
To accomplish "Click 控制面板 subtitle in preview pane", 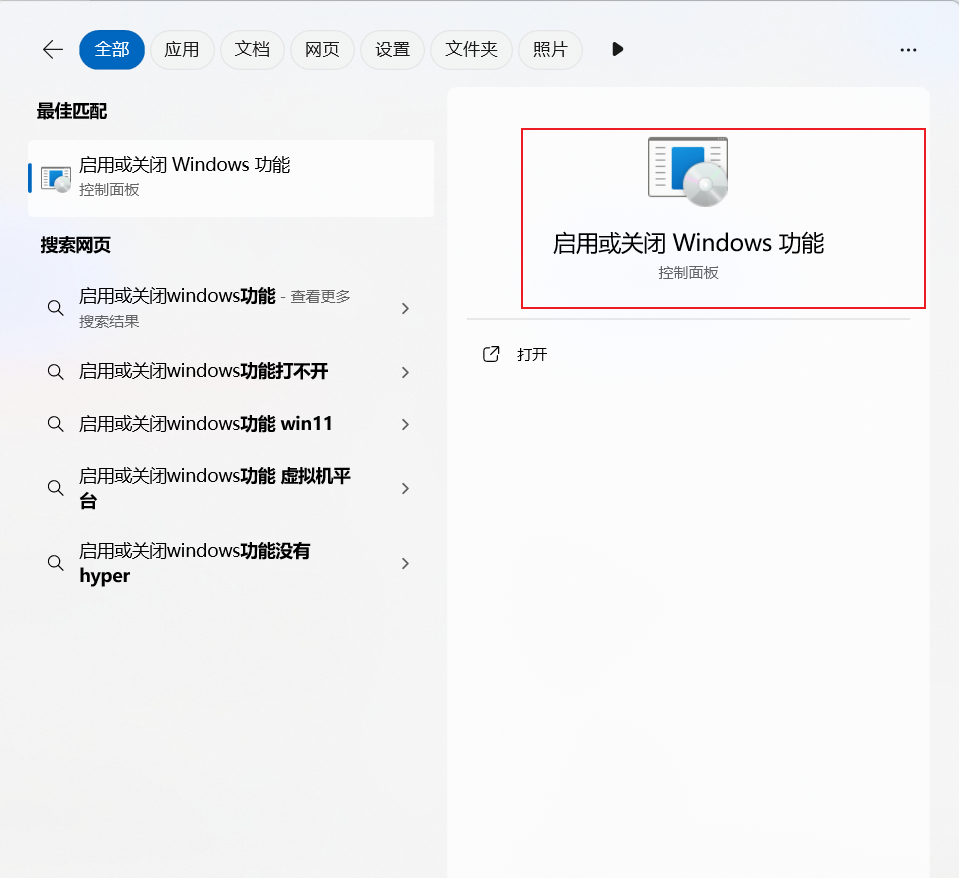I will [688, 273].
